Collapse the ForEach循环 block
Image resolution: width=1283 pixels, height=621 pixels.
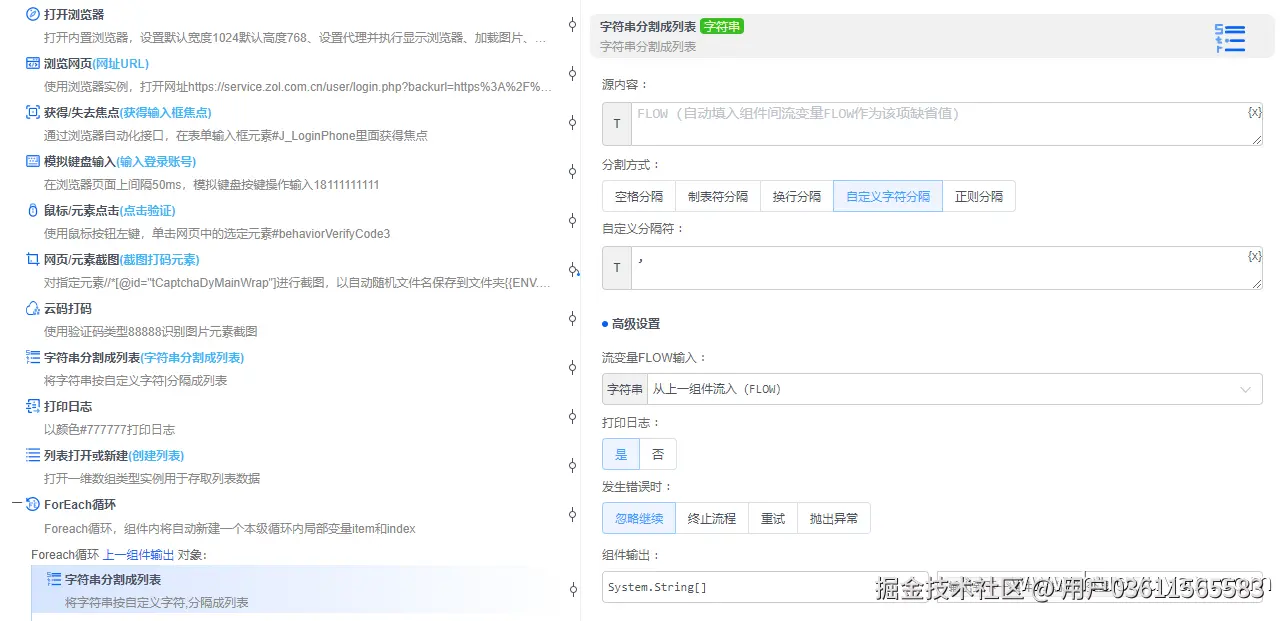click(x=16, y=504)
